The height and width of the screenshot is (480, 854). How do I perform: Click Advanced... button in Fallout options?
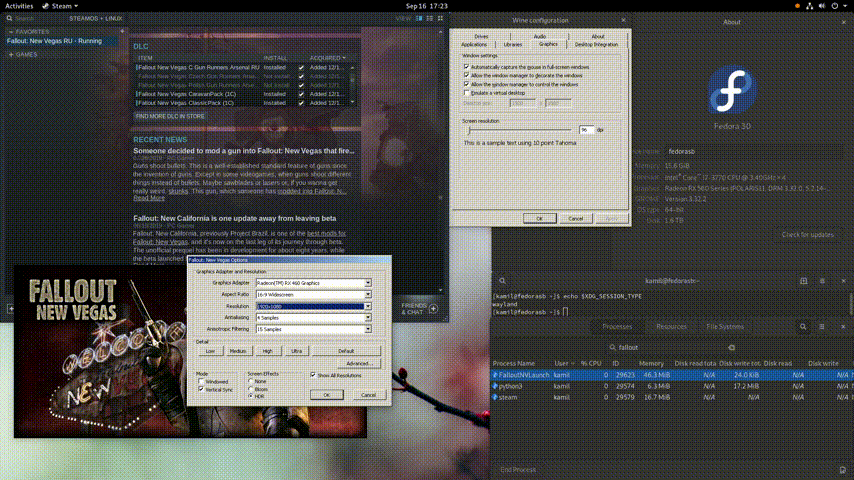(359, 363)
